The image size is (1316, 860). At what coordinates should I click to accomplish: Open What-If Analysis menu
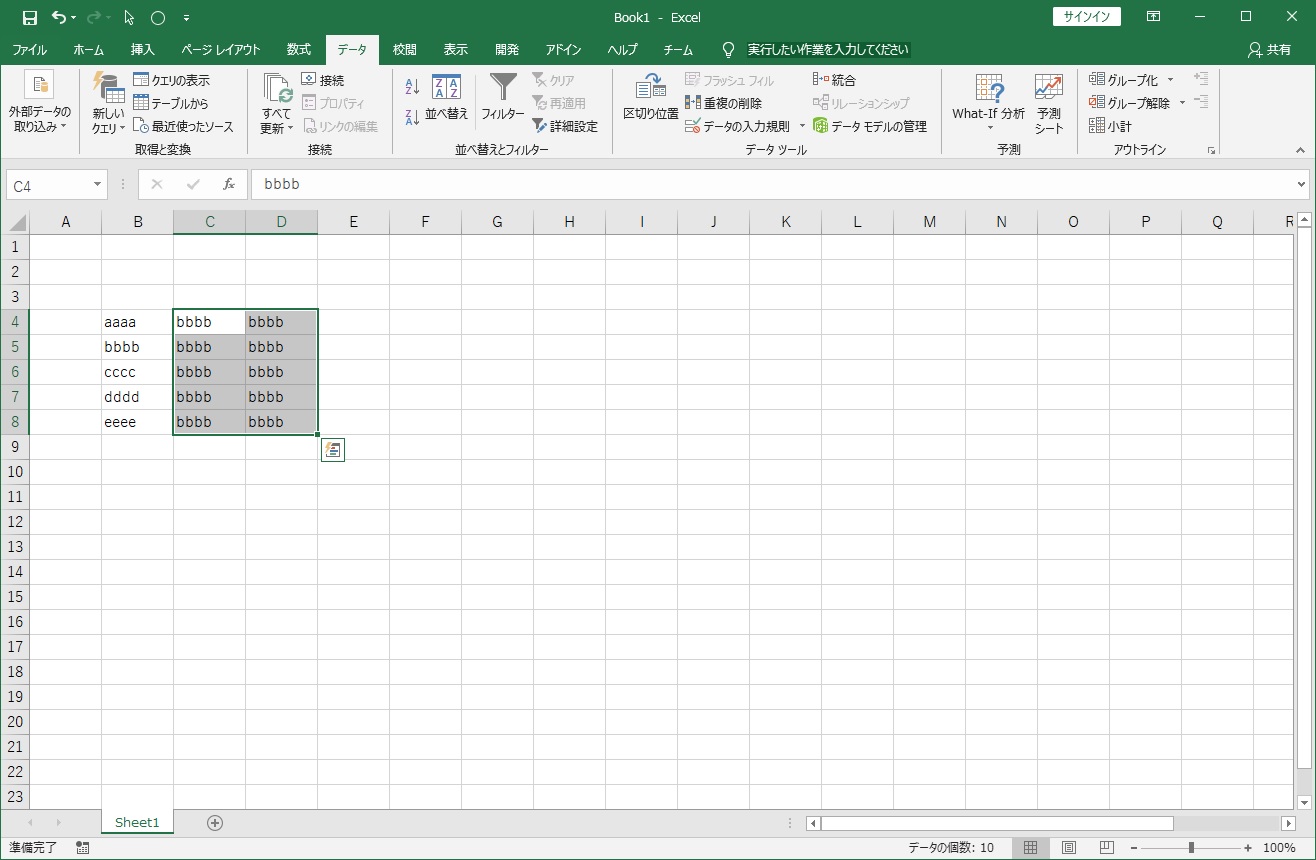coord(989,103)
